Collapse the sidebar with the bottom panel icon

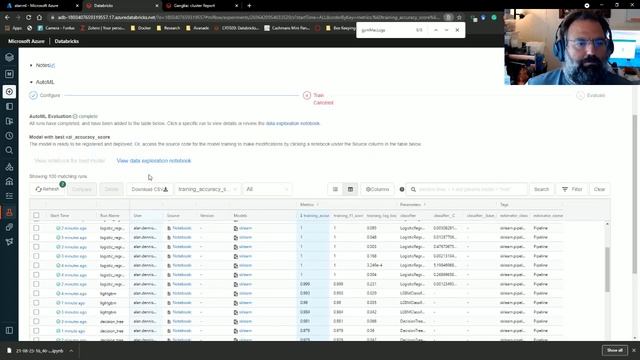click(x=9, y=330)
